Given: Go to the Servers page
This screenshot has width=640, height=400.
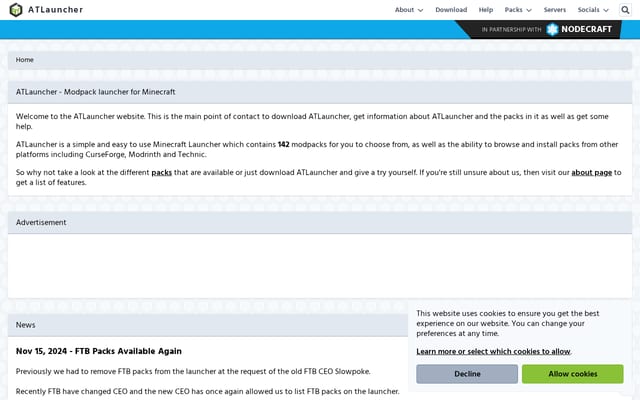Looking at the screenshot, I should click(555, 10).
